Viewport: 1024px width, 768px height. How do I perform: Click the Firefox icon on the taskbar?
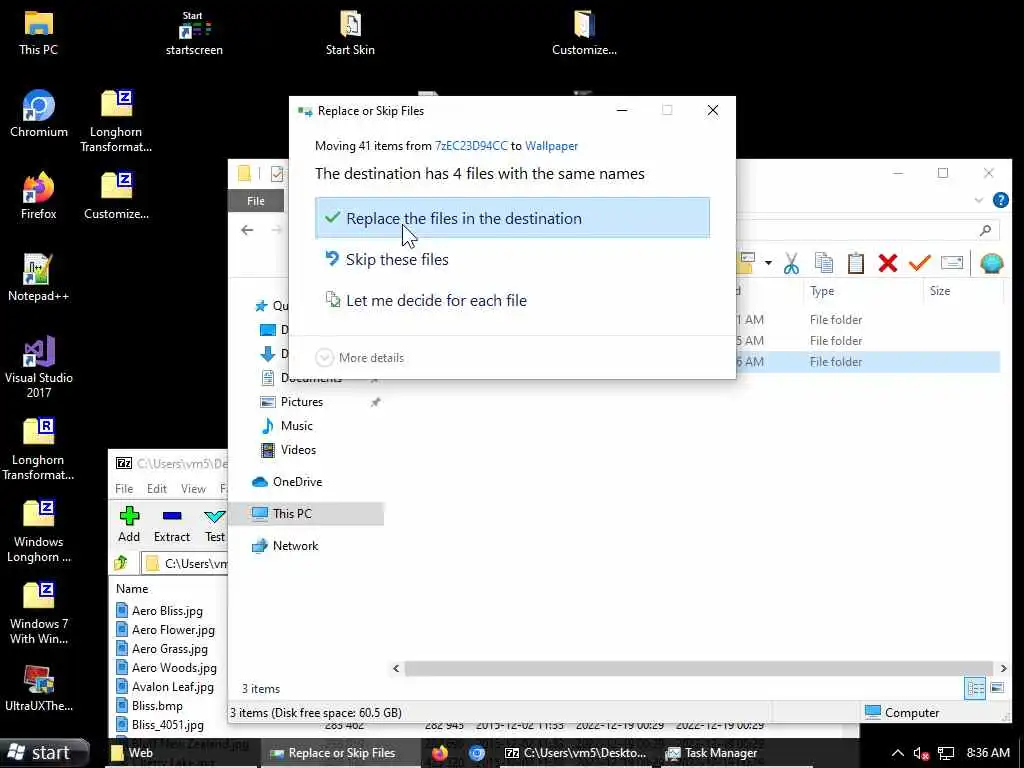point(440,753)
